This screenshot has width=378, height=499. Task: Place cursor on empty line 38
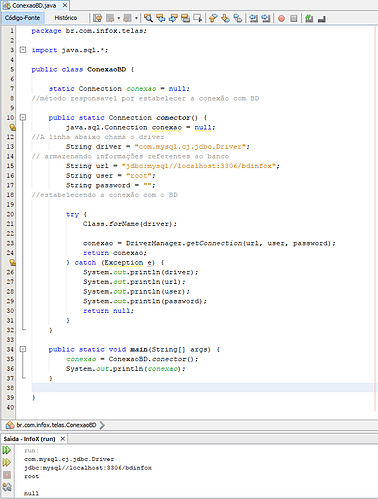click(203, 387)
